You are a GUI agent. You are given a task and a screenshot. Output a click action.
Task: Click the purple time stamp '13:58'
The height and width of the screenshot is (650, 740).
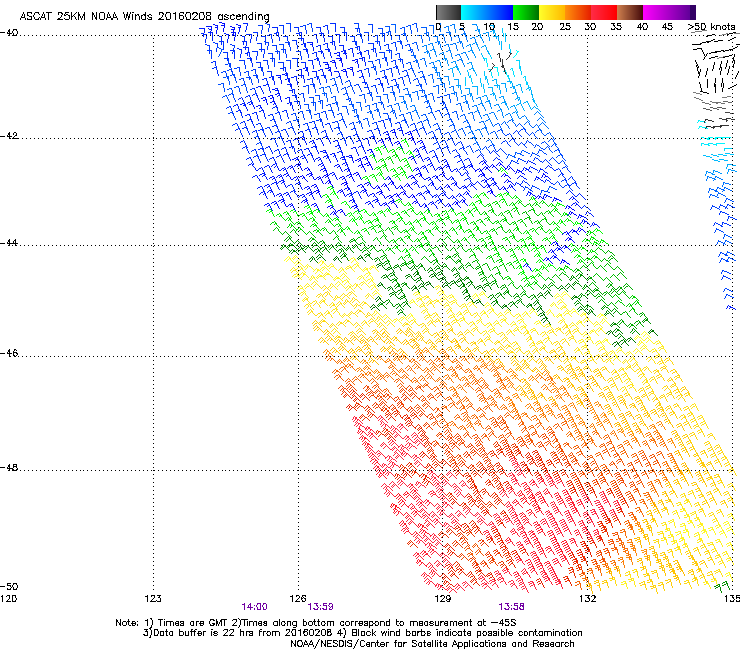512,607
